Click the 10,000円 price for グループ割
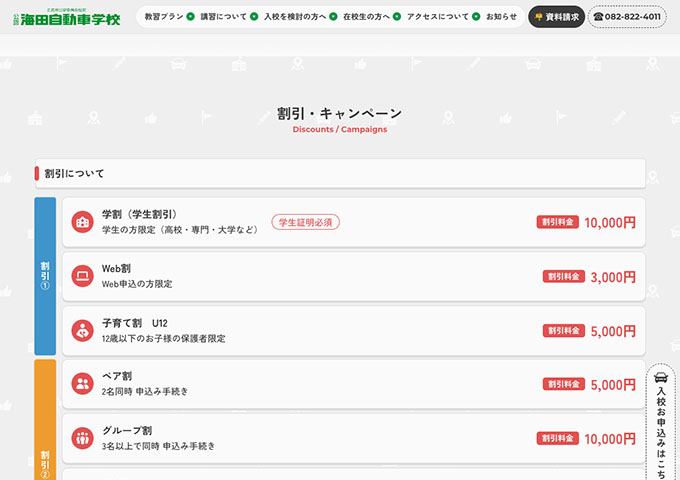 point(610,439)
